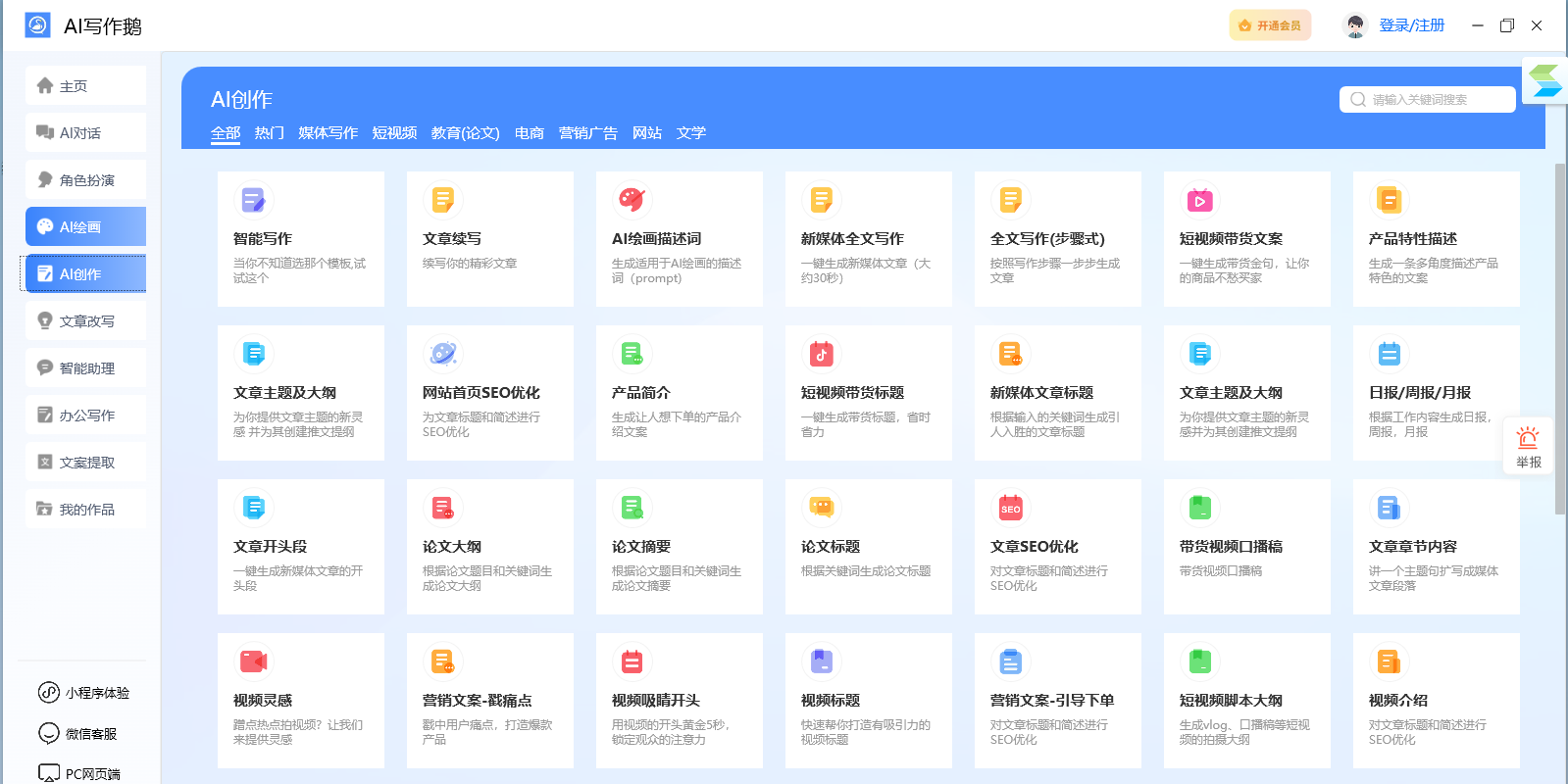1568x784 pixels.
Task: Open the 新媒体文章标题 orange icon
Action: click(1010, 354)
